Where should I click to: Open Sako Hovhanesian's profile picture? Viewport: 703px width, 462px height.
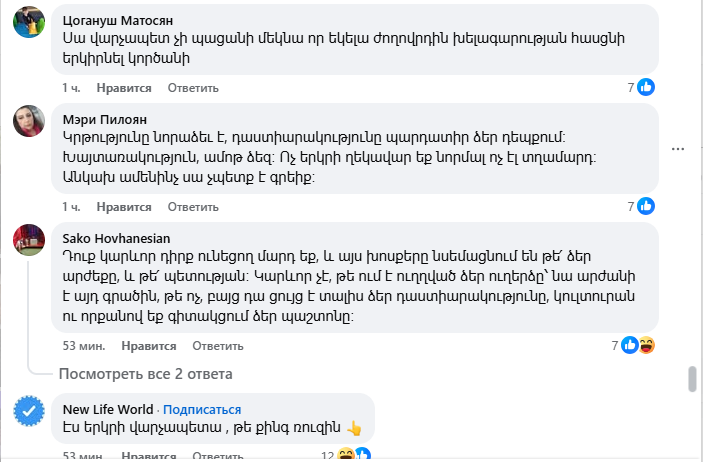[x=28, y=240]
